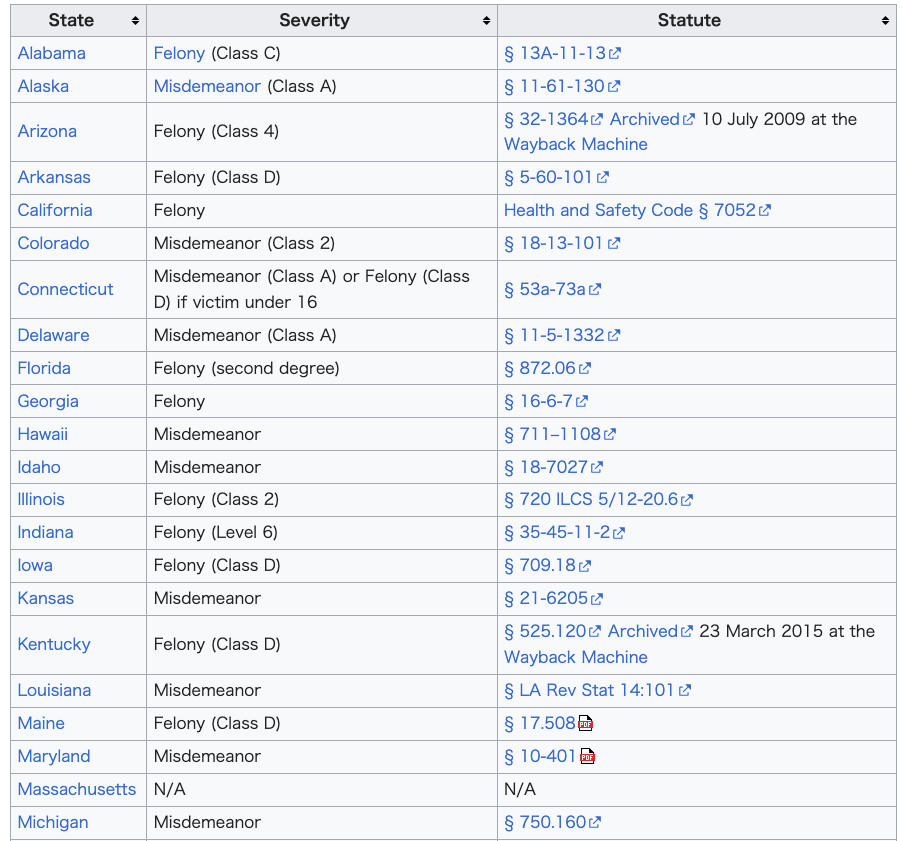
Task: Open statute § 32-1364 for Arizona
Action: [x=546, y=120]
